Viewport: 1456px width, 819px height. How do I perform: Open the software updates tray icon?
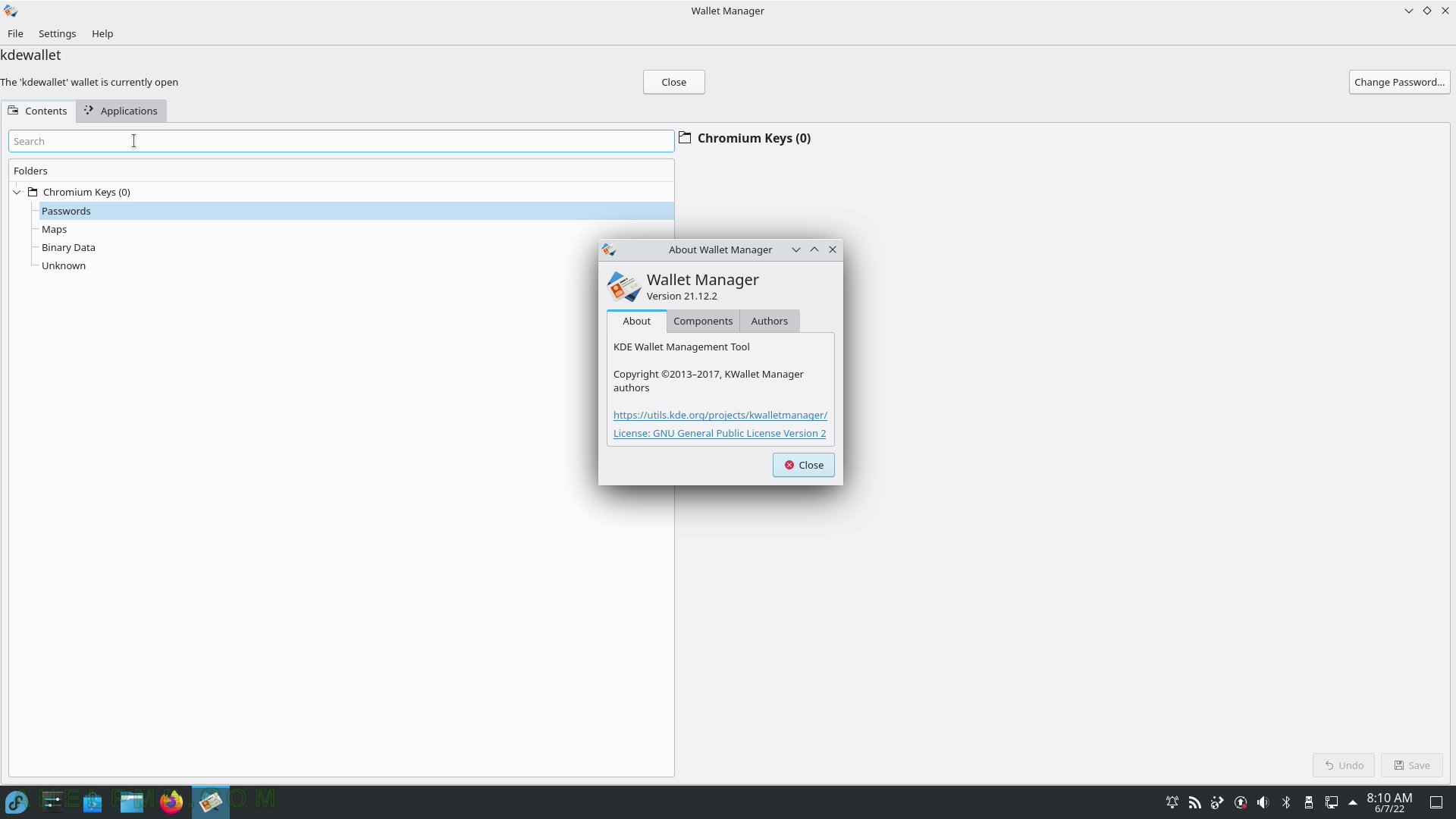(x=1241, y=802)
